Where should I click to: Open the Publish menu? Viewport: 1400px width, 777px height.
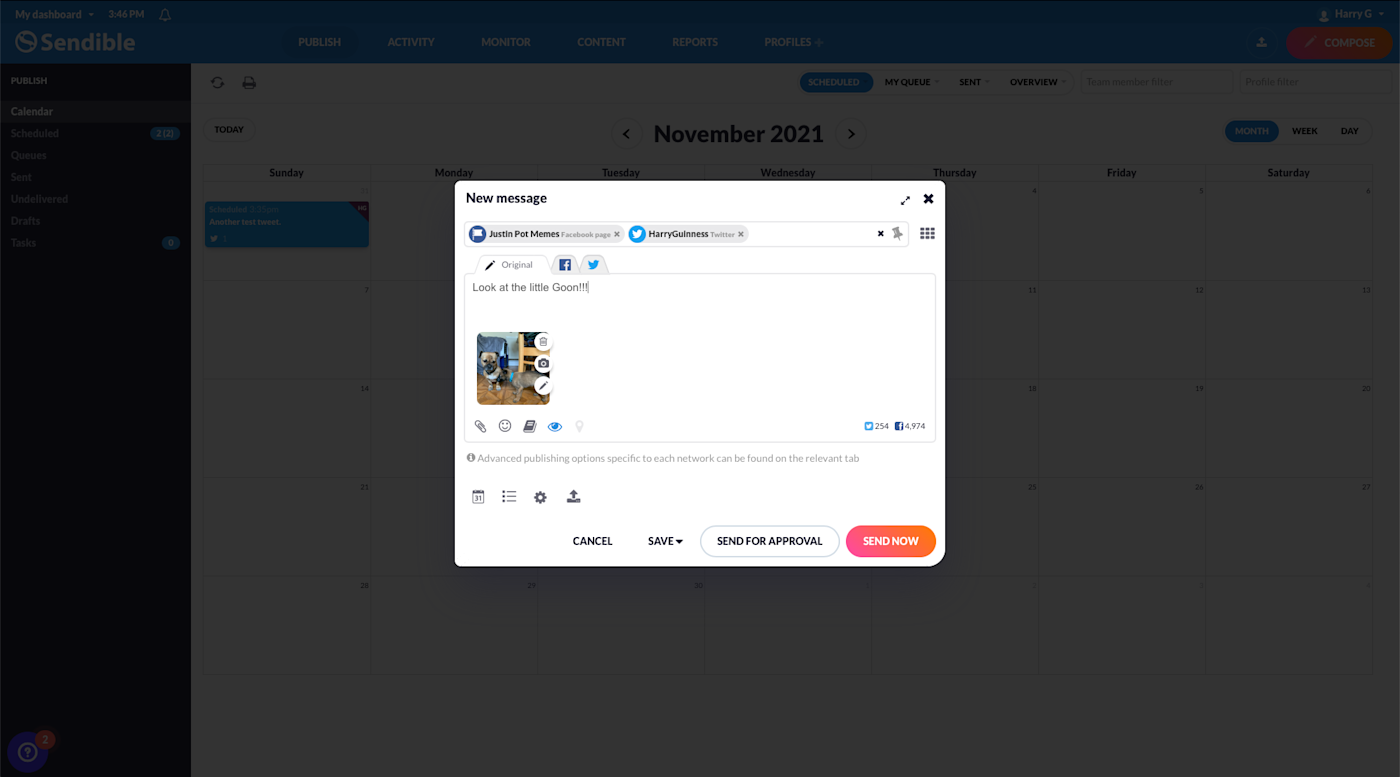pos(319,42)
